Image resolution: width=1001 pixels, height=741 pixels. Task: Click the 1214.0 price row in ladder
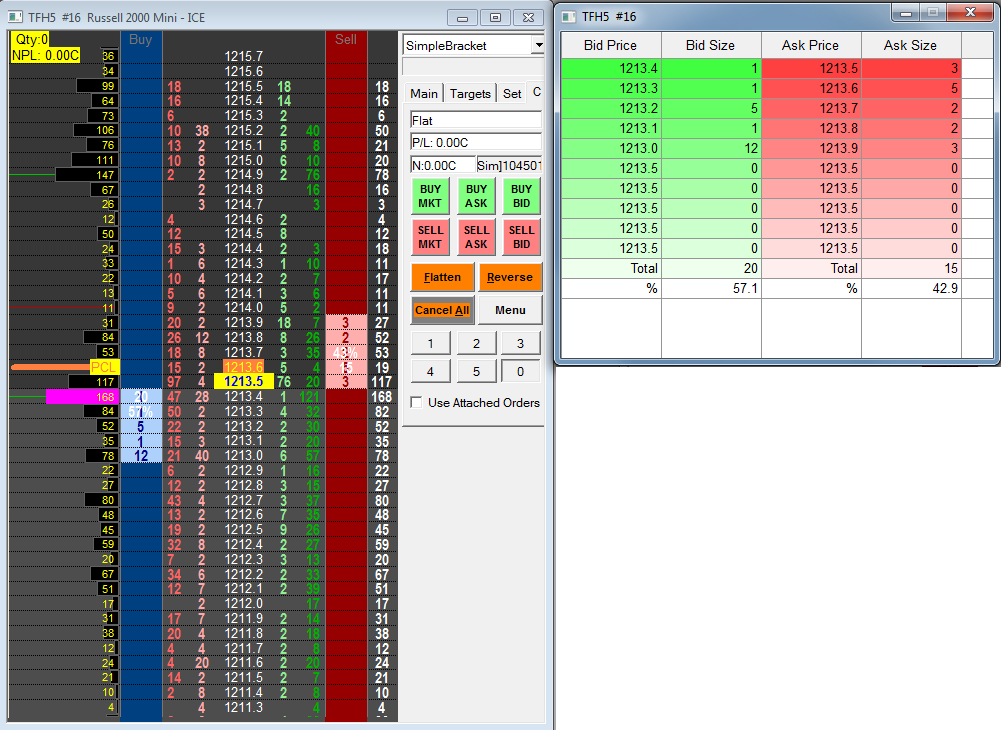(244, 308)
